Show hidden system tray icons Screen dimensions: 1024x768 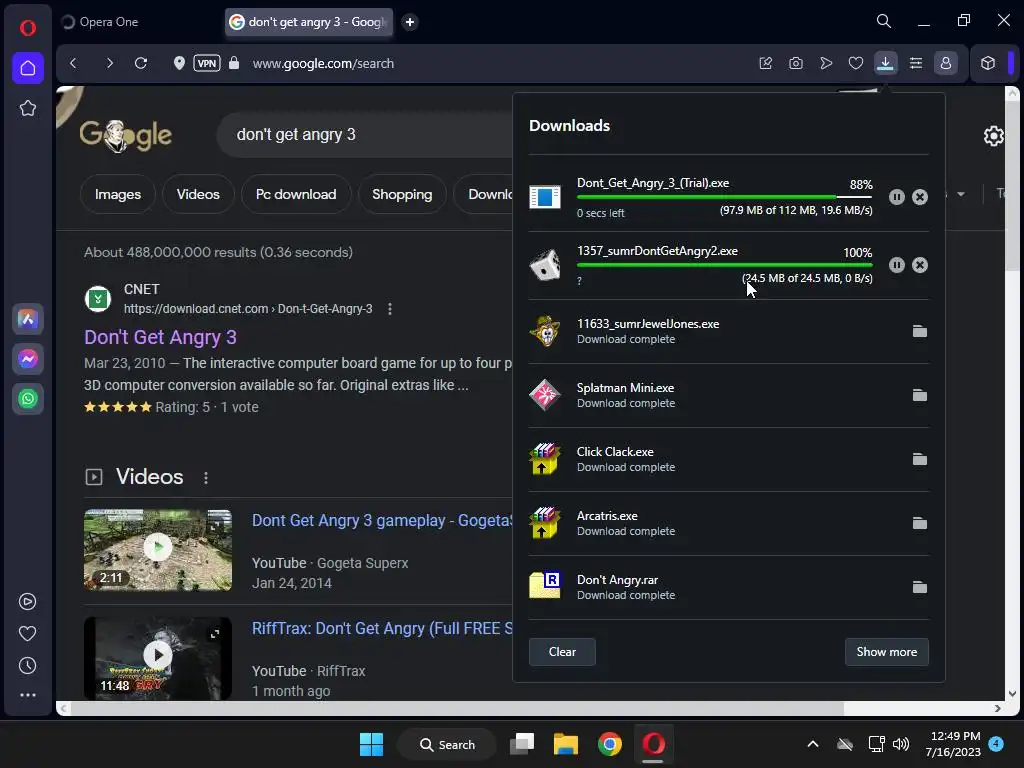click(813, 744)
